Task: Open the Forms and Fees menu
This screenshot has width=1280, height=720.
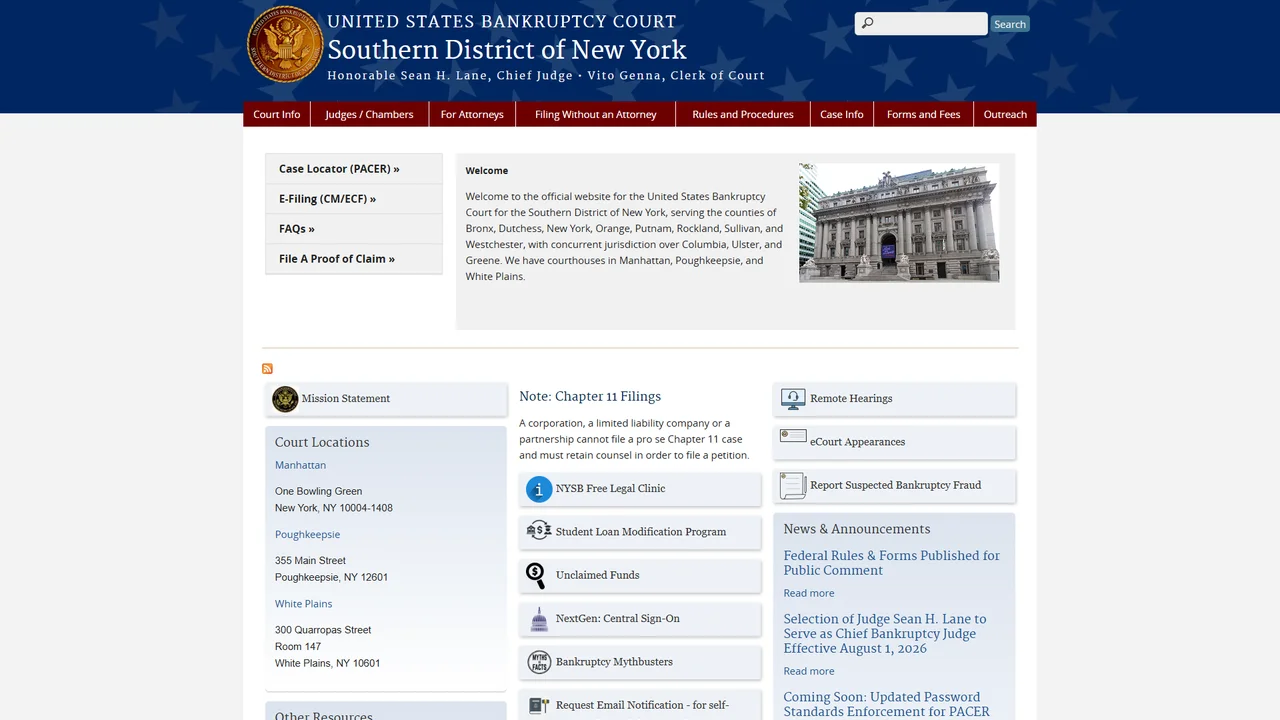Action: click(x=923, y=114)
